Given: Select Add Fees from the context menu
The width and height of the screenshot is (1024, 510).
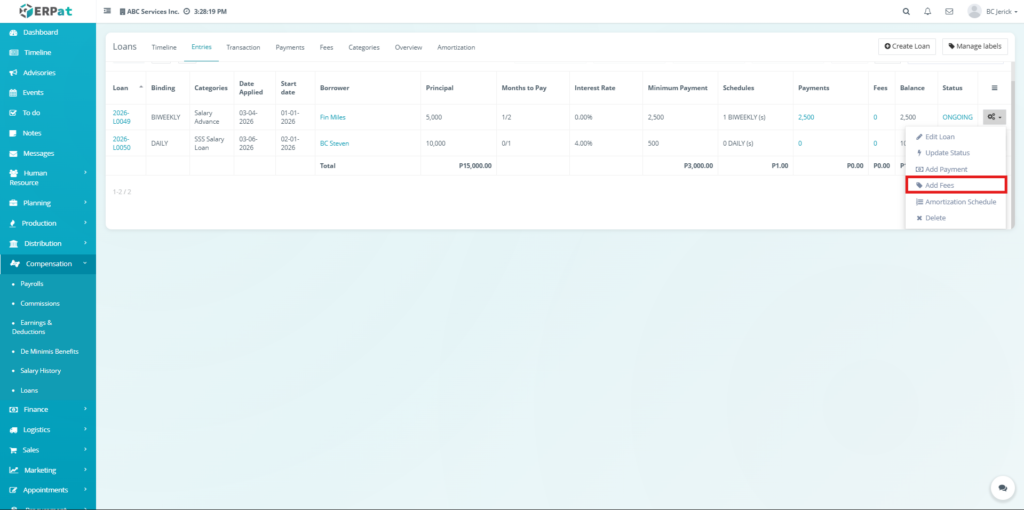Looking at the screenshot, I should point(955,185).
